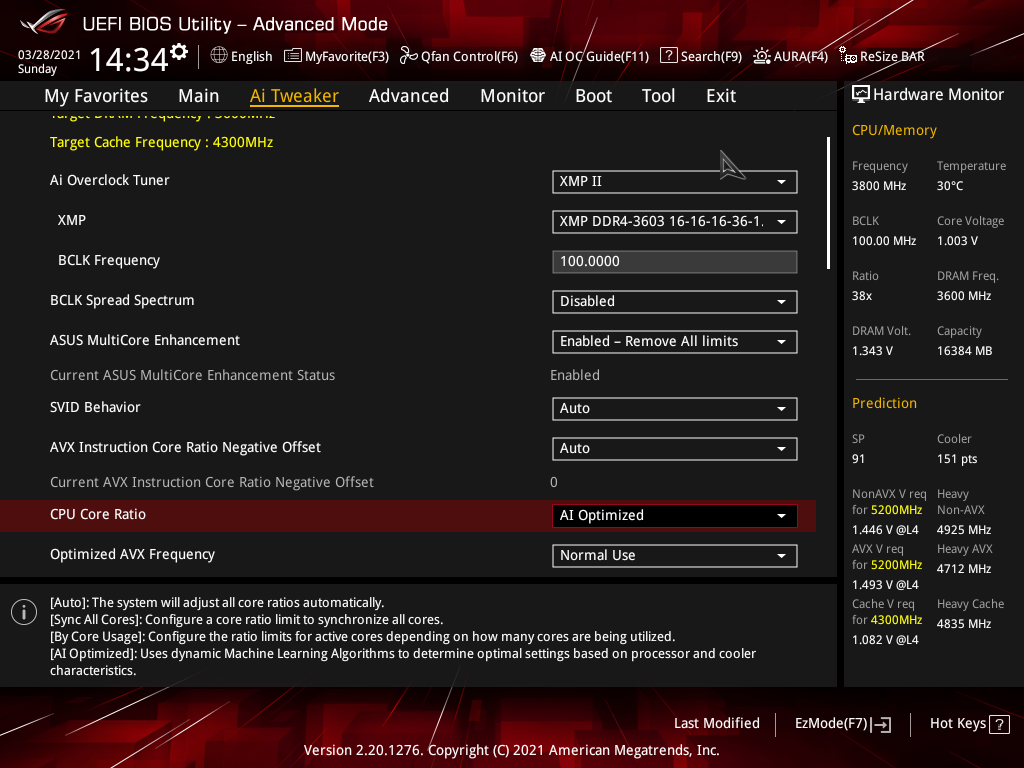Open MyFavorite(F3) shortcut
The height and width of the screenshot is (768, 1024).
336,56
